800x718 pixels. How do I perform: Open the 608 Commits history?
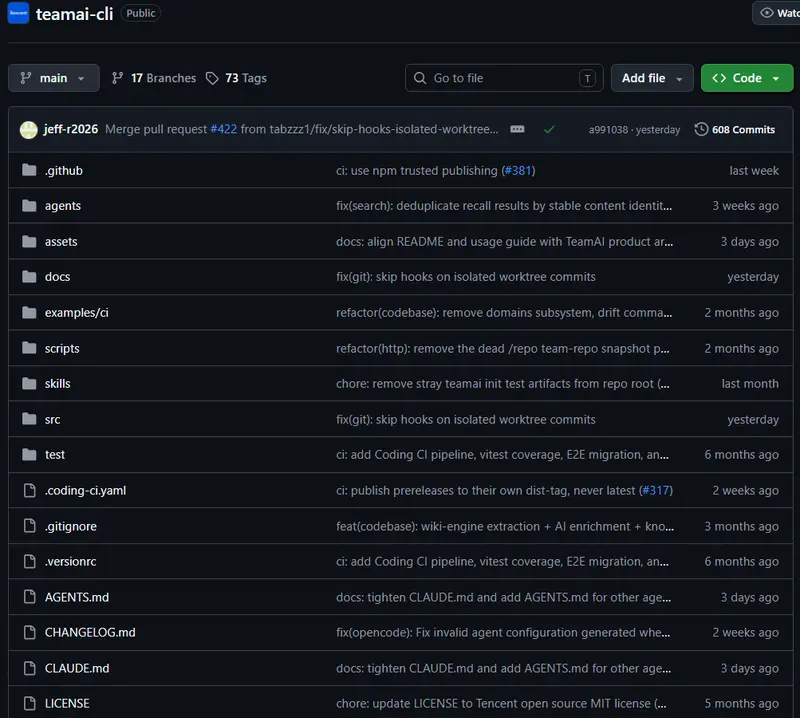point(735,130)
